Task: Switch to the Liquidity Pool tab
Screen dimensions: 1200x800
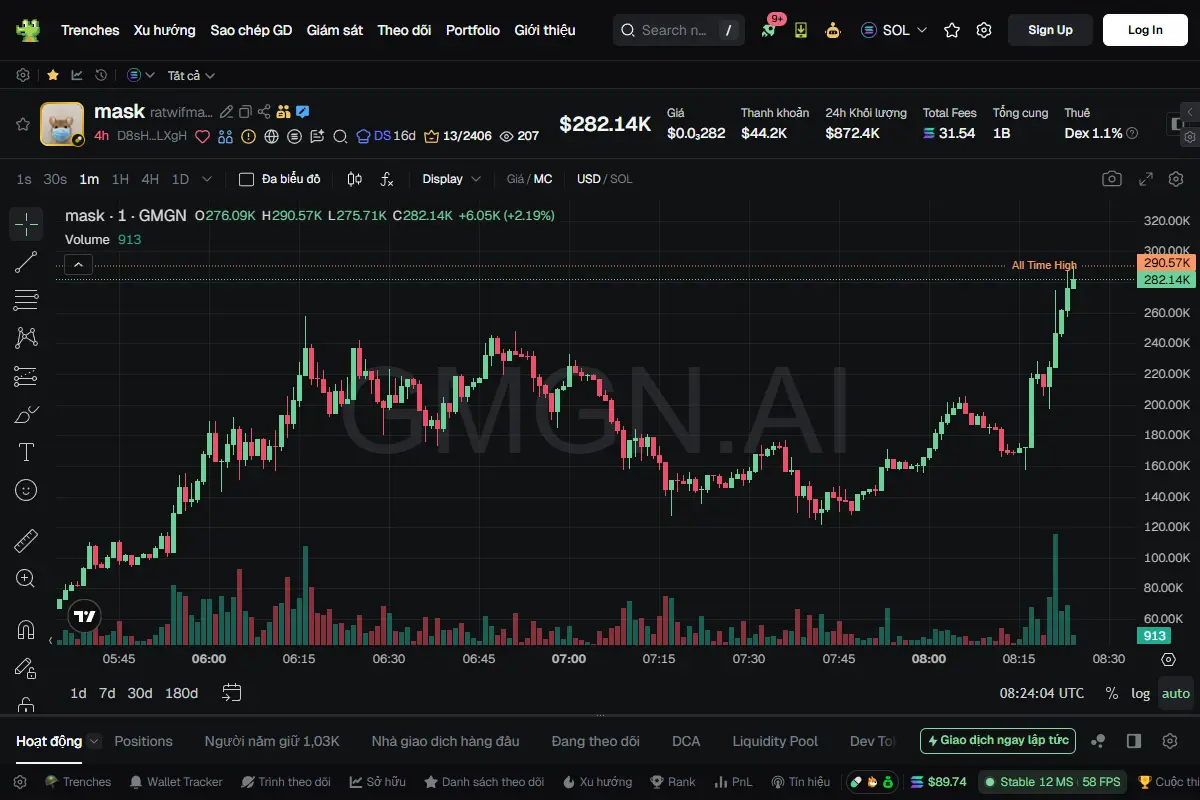Action: pyautogui.click(x=775, y=741)
